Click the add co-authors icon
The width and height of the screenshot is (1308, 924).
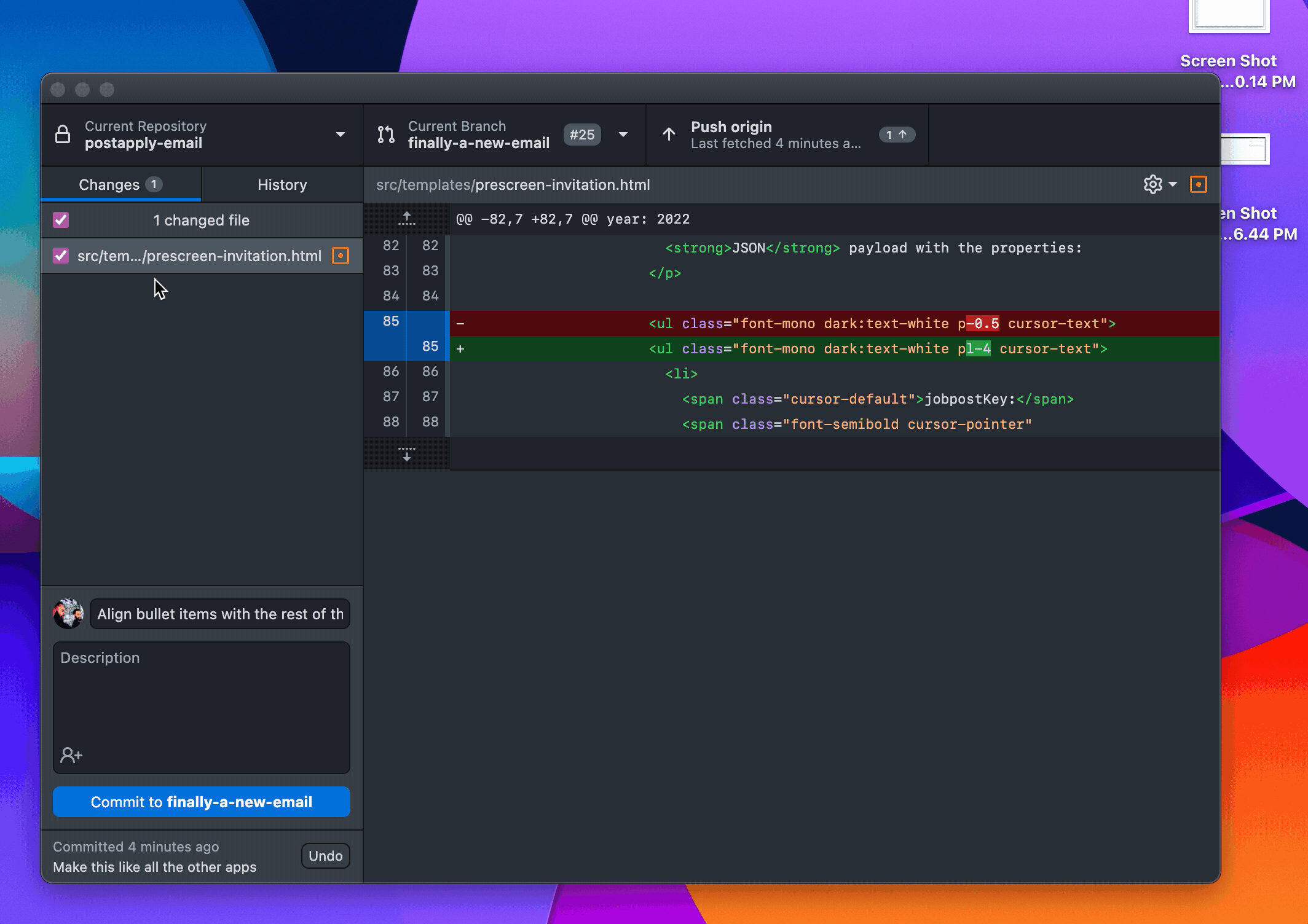(71, 754)
